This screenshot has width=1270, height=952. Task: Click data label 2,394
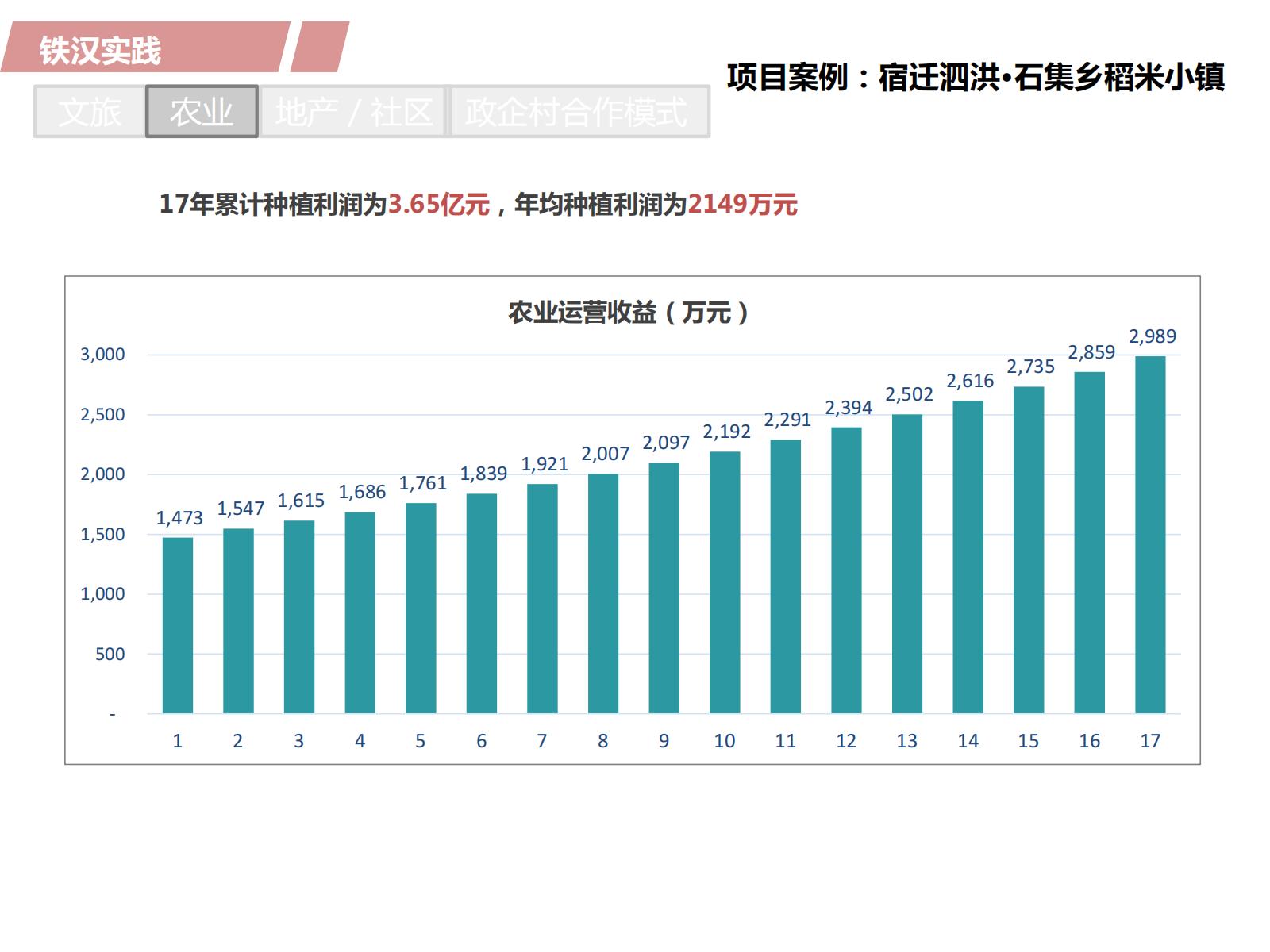[x=849, y=408]
